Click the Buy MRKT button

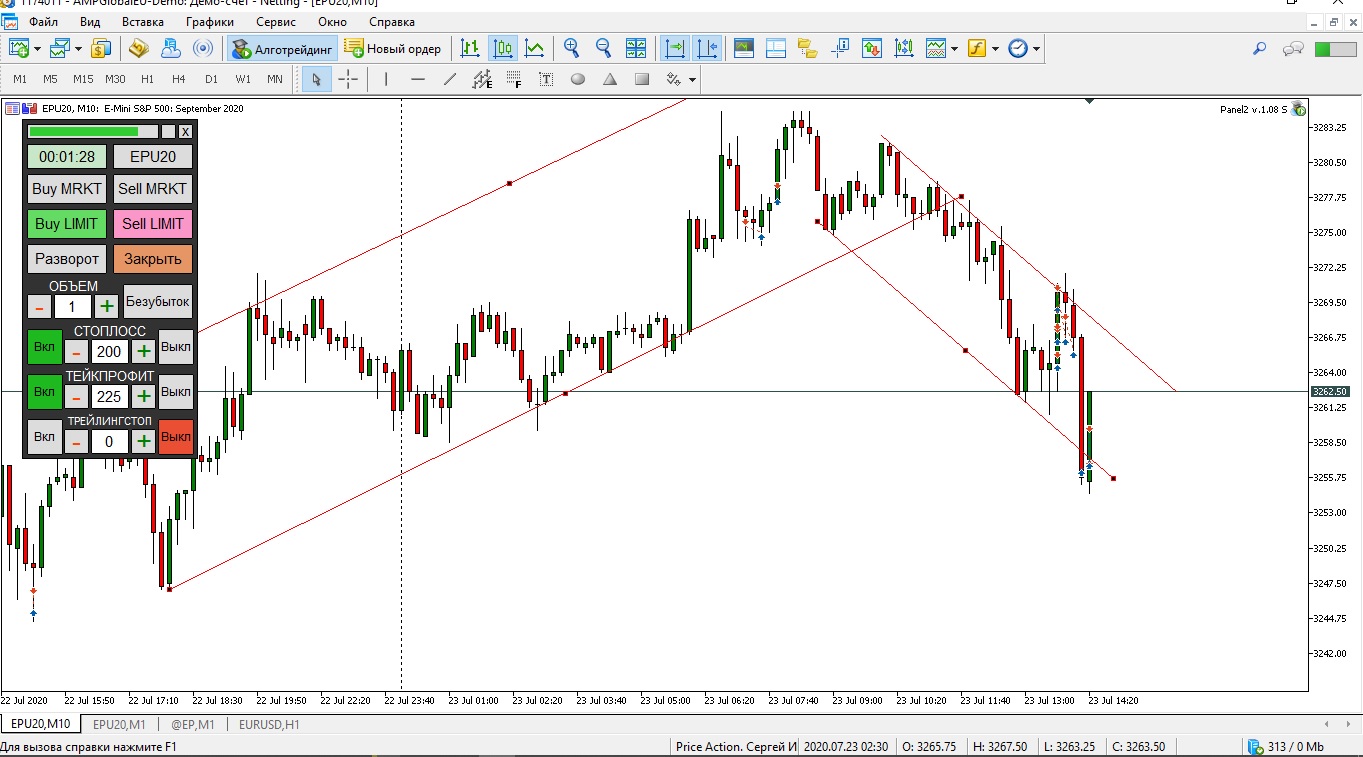pos(67,189)
